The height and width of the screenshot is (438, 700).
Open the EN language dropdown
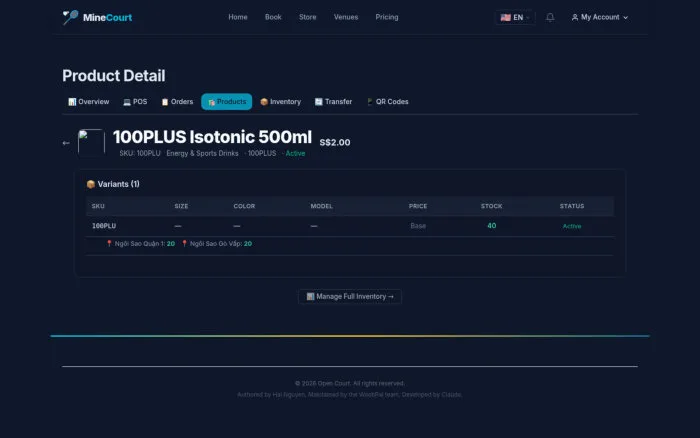pos(515,17)
